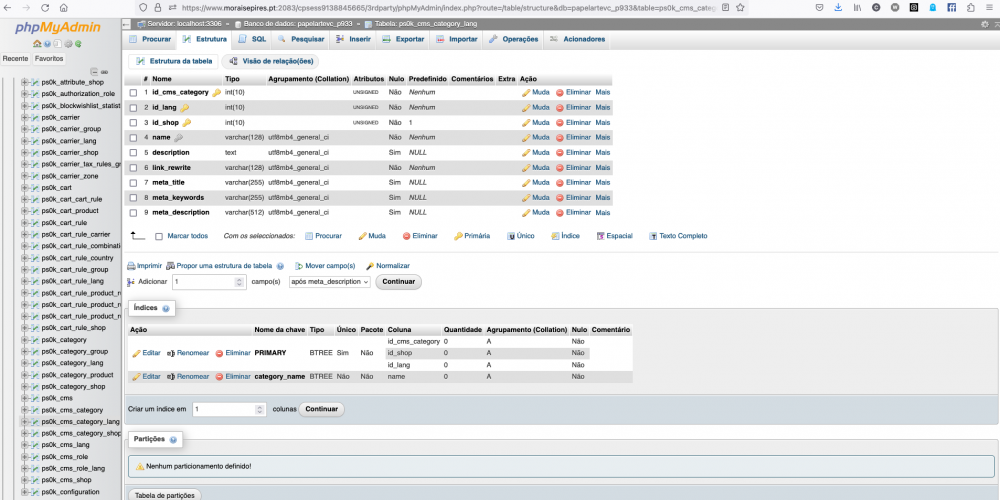Click the page settings gear at top right

click(x=985, y=24)
